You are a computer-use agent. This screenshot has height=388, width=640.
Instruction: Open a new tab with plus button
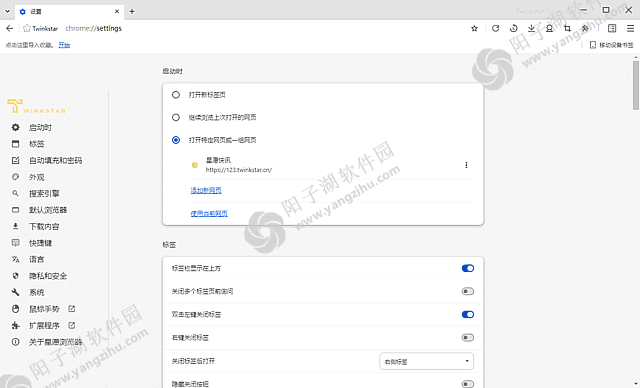tap(132, 11)
